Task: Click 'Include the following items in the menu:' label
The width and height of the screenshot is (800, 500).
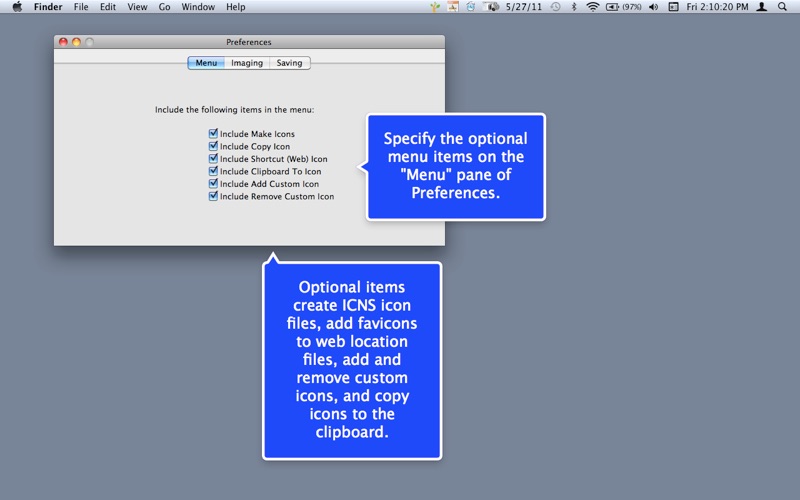Action: (235, 110)
